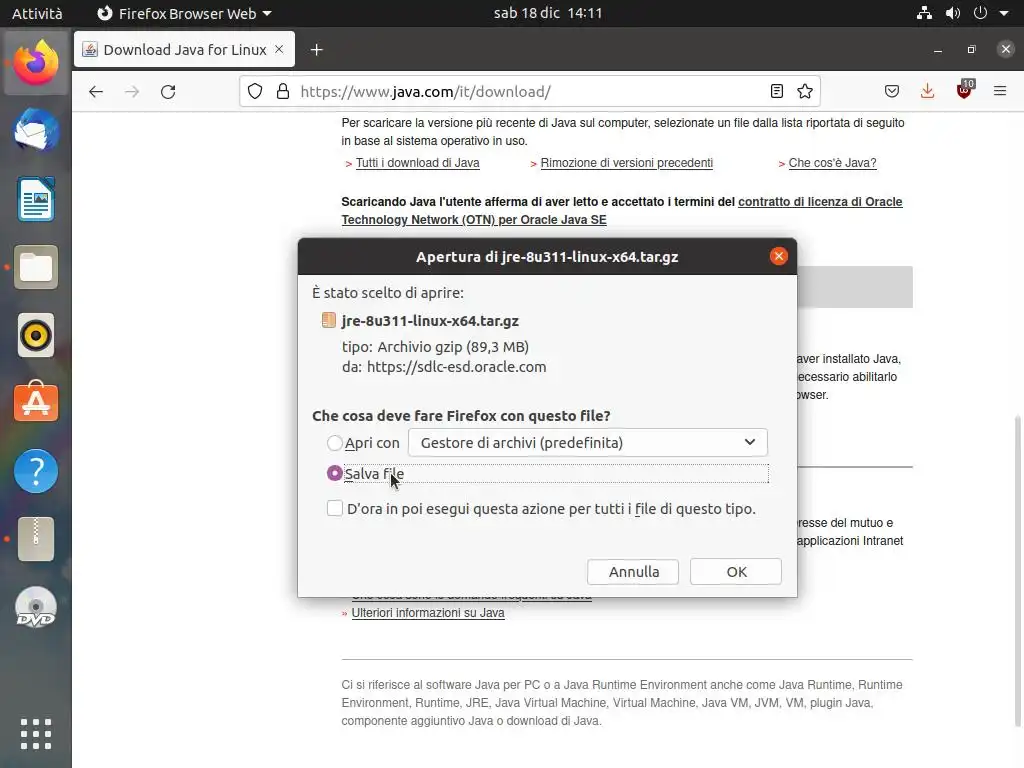
Task: Open the DVD disc in dock
Action: coord(36,607)
